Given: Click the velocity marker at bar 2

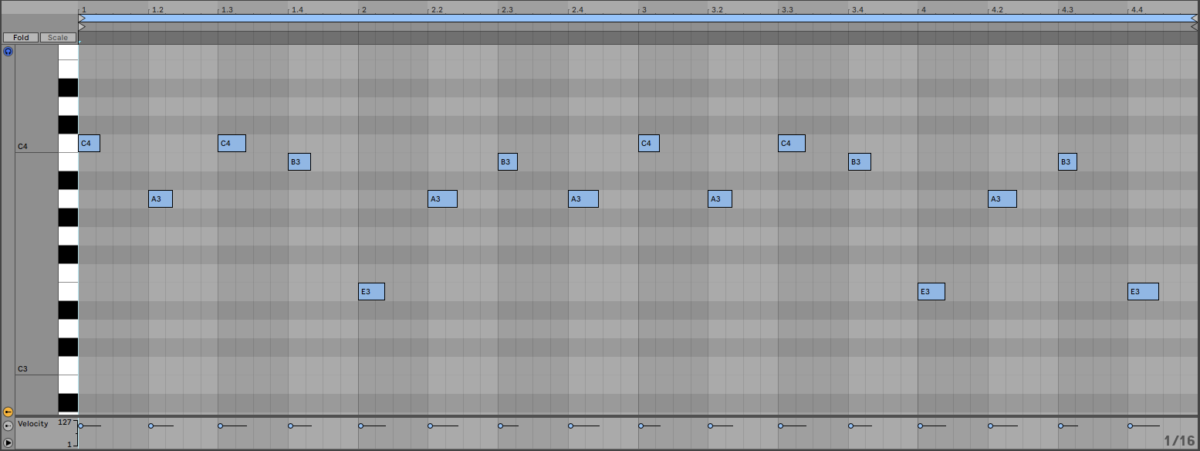Looking at the screenshot, I should (x=361, y=426).
